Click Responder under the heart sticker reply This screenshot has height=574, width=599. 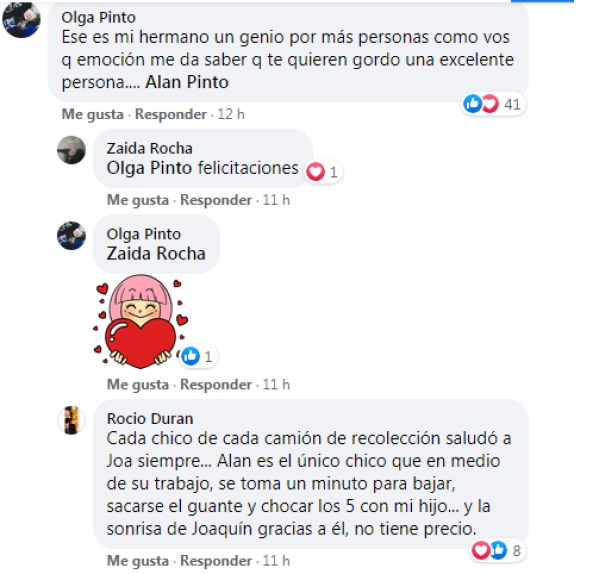coord(216,384)
